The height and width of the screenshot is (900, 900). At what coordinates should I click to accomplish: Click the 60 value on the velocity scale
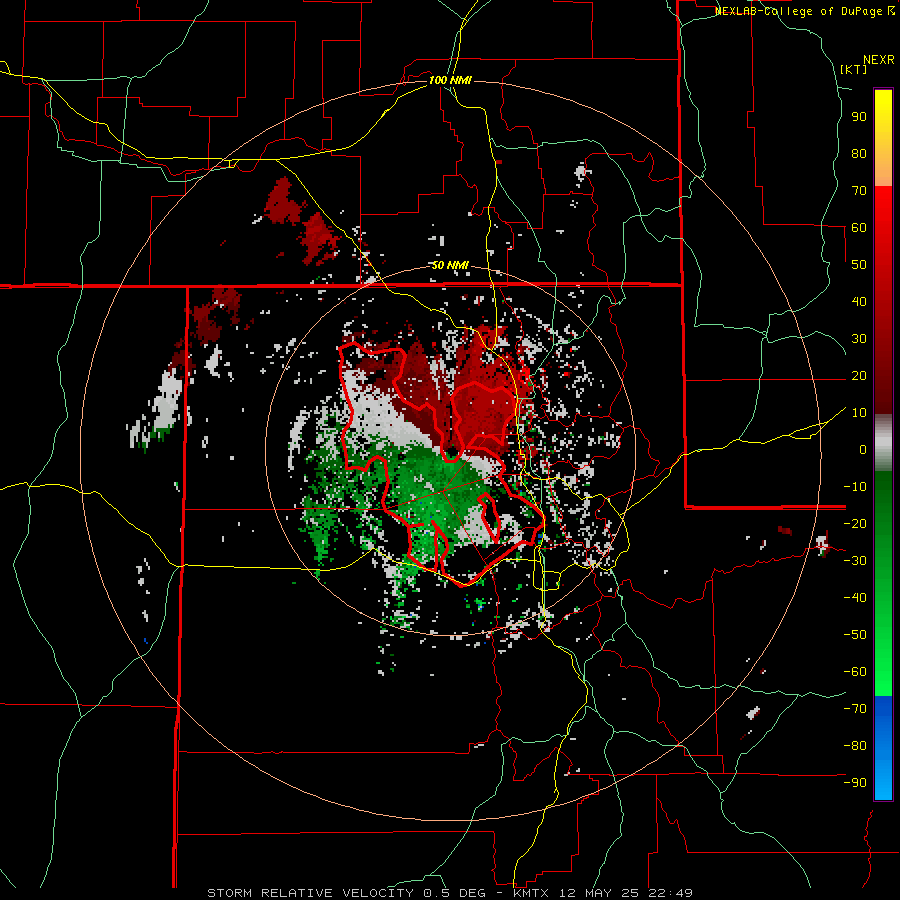tap(859, 227)
